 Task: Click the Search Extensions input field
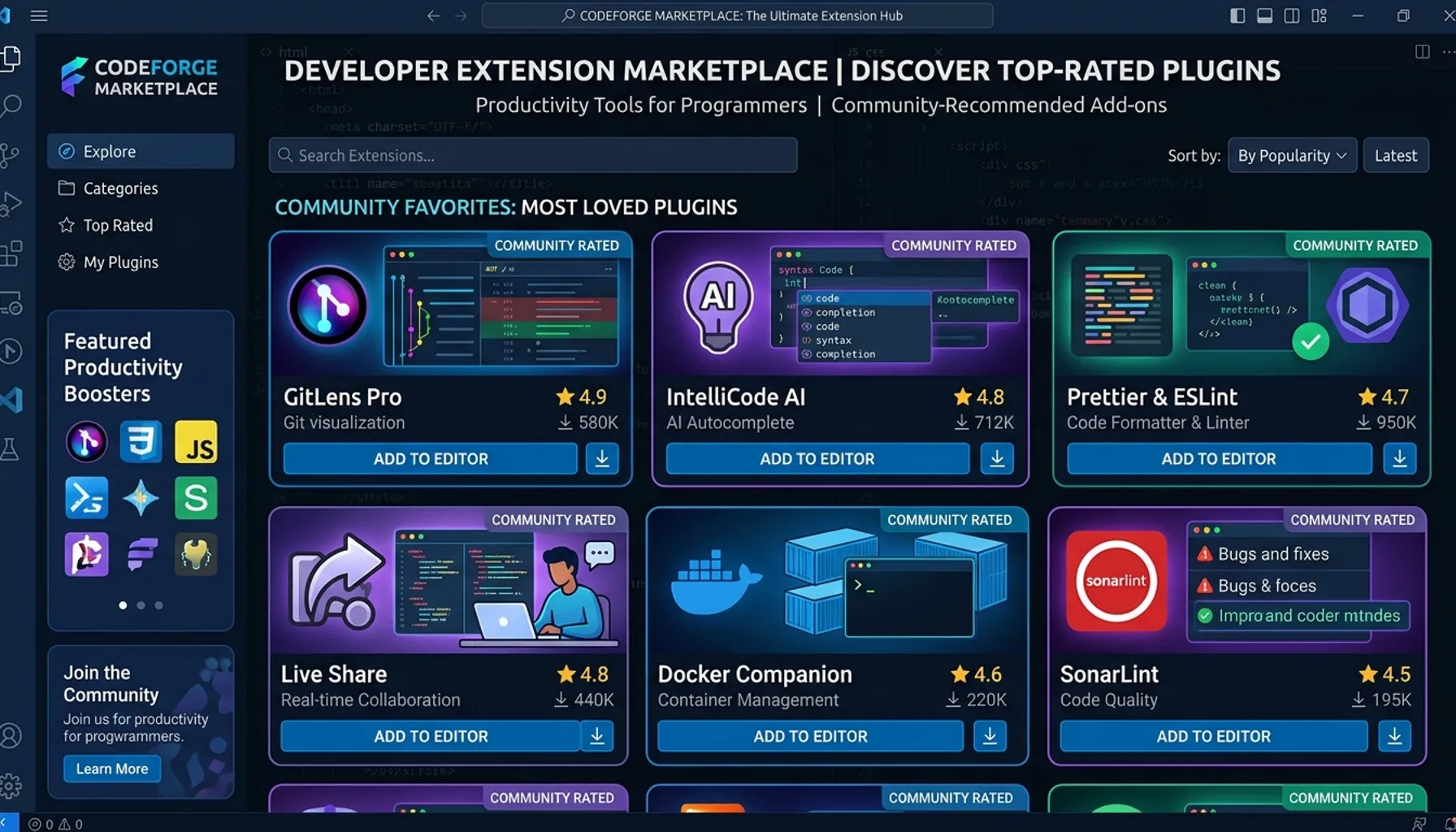click(533, 155)
